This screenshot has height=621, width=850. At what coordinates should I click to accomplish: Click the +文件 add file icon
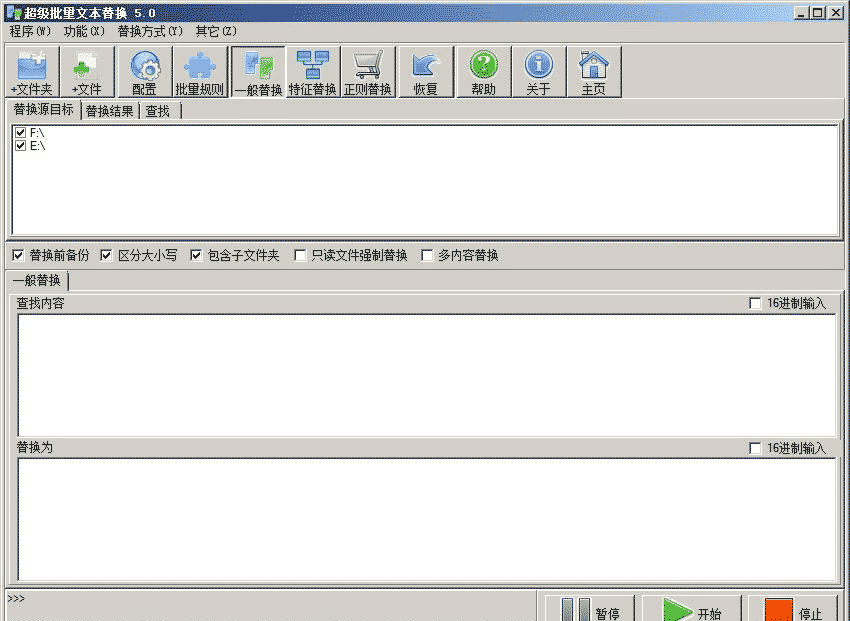point(86,70)
